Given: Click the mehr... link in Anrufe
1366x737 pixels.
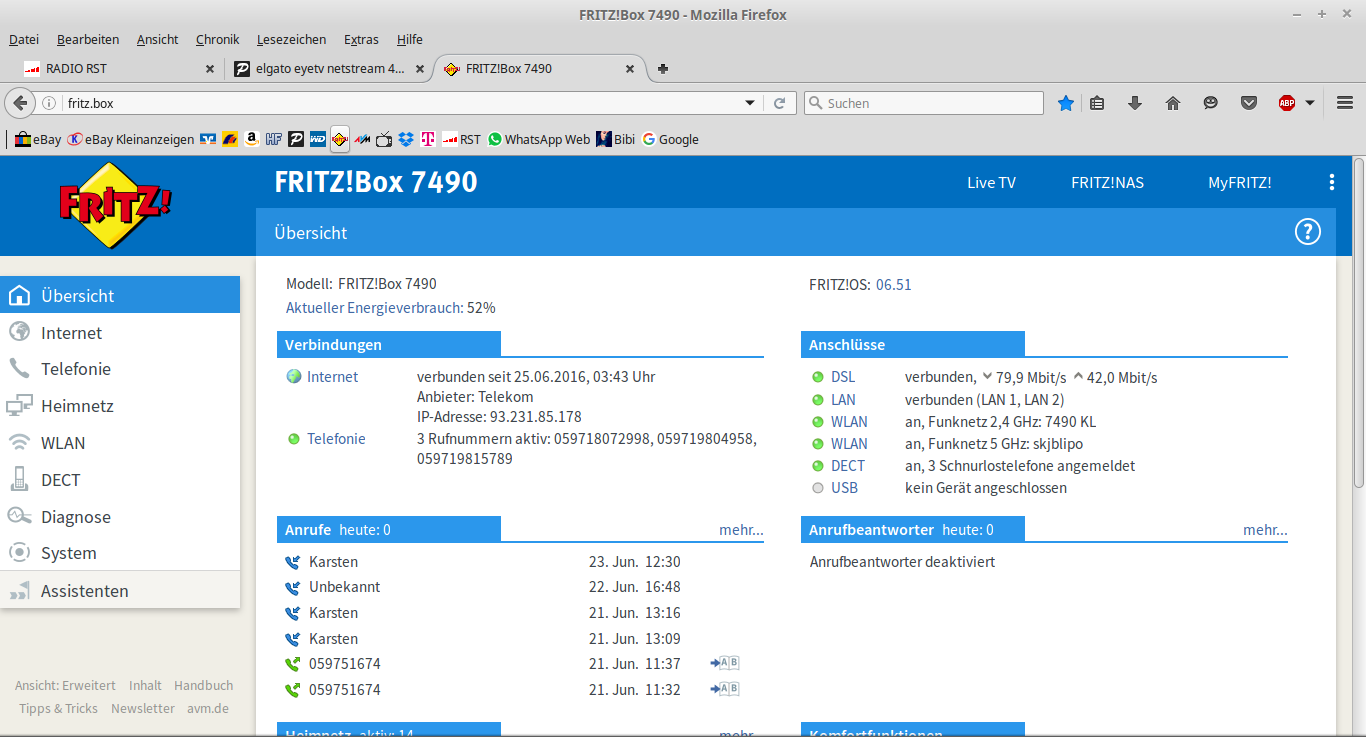Looking at the screenshot, I should coord(741,530).
